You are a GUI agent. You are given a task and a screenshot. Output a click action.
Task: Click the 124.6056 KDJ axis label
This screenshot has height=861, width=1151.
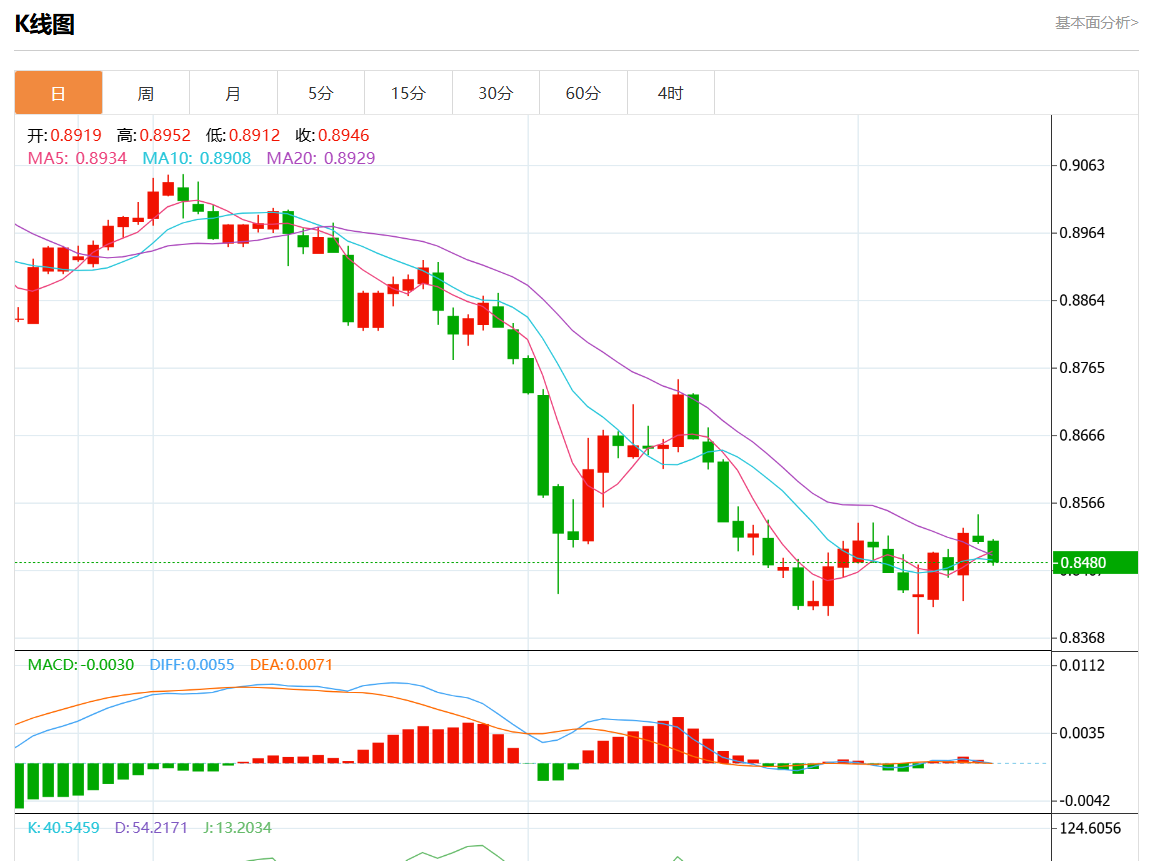pyautogui.click(x=1090, y=829)
